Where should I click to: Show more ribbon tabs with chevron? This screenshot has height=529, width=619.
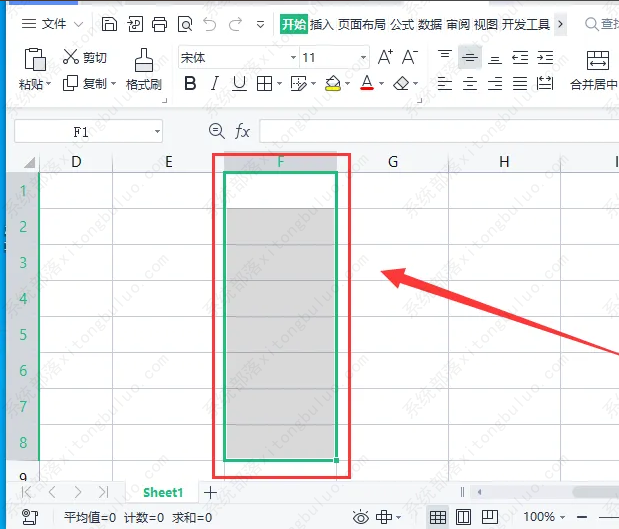pyautogui.click(x=560, y=24)
